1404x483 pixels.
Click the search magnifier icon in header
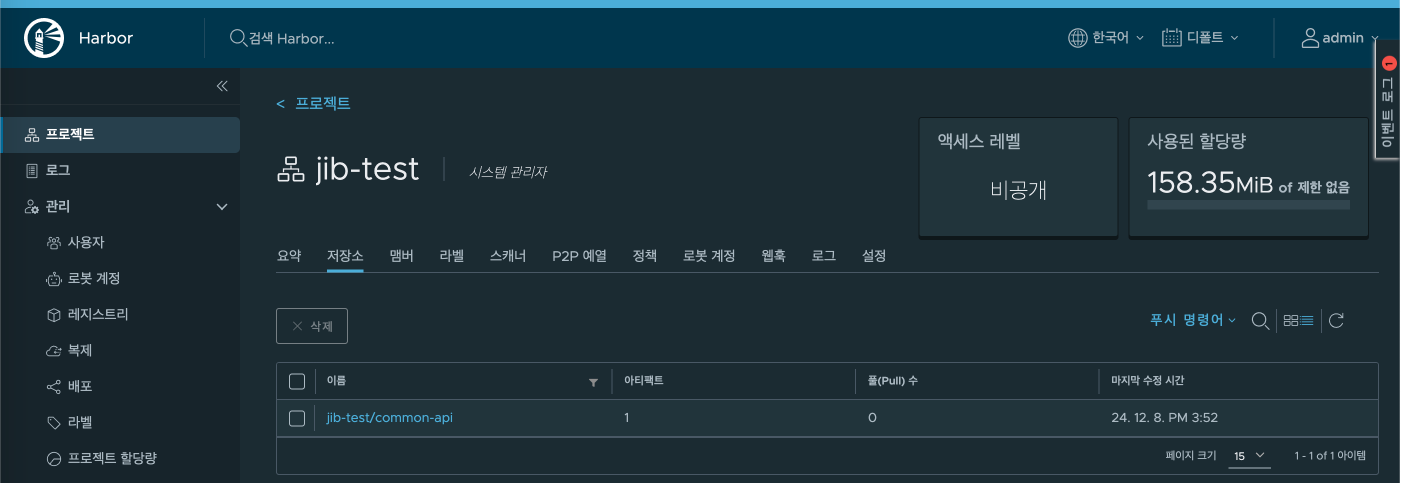tap(238, 38)
